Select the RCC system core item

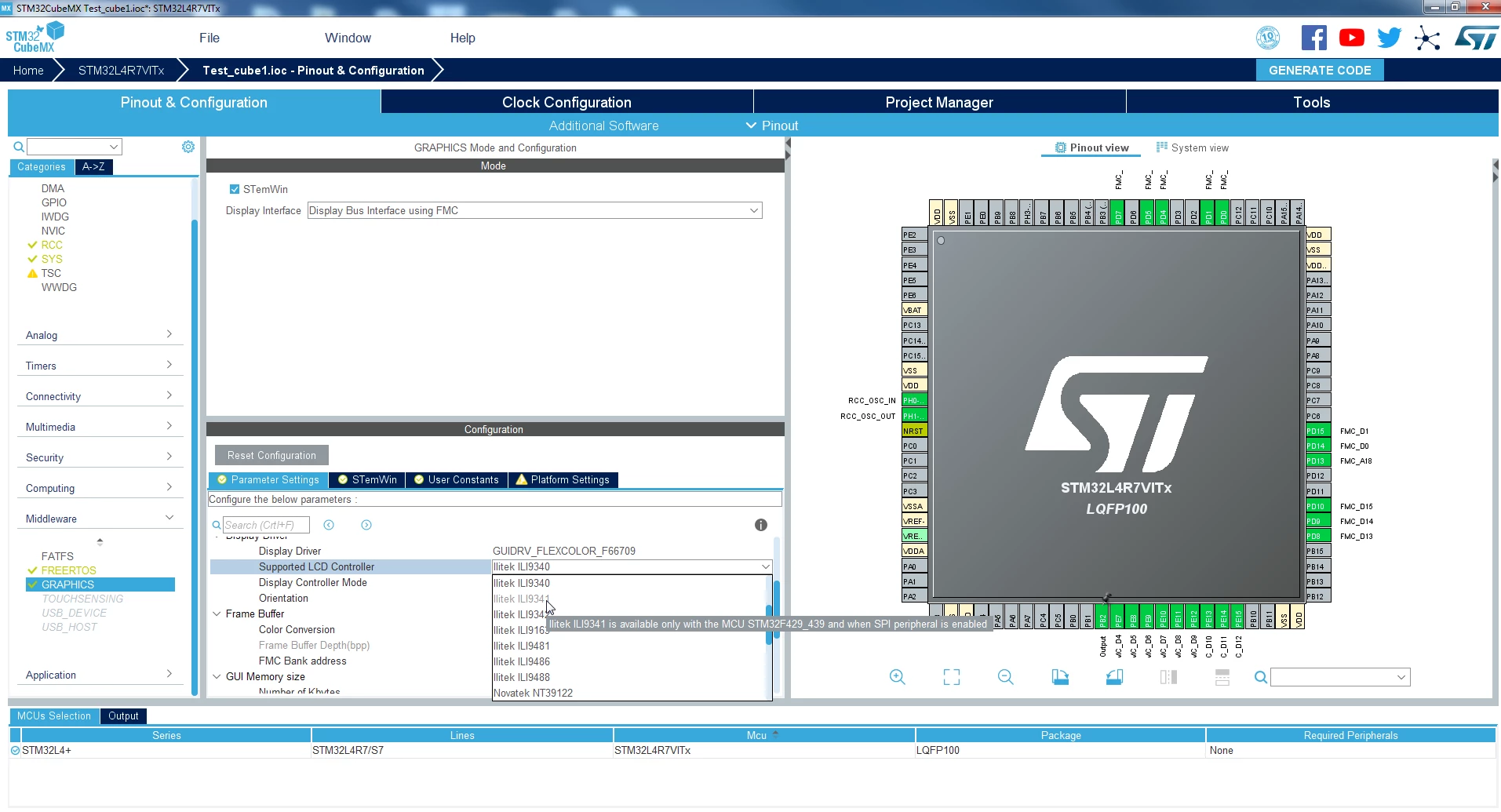52,245
